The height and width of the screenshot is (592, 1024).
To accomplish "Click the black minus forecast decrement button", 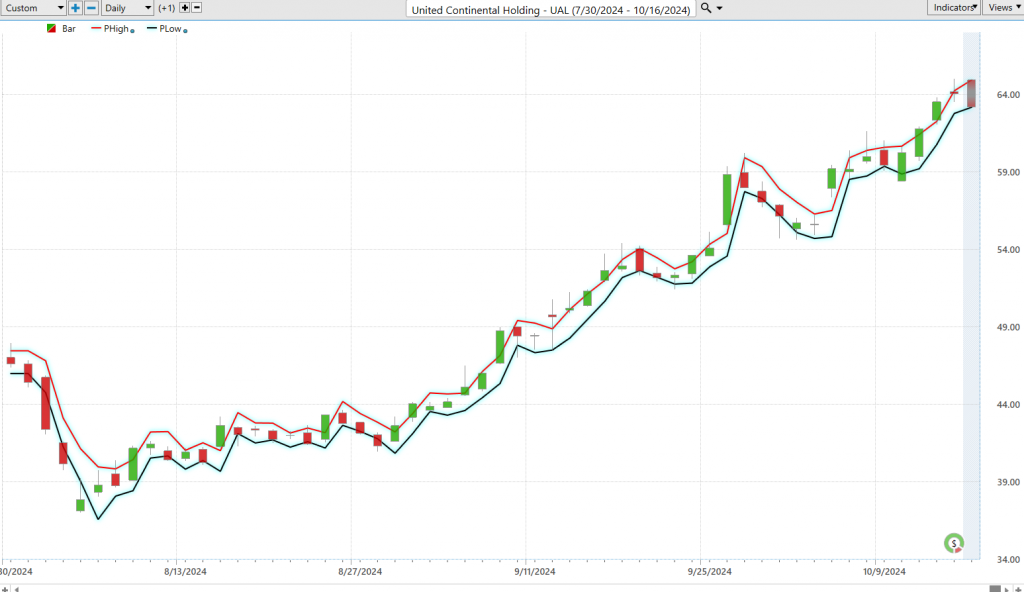I will pyautogui.click(x=196, y=8).
